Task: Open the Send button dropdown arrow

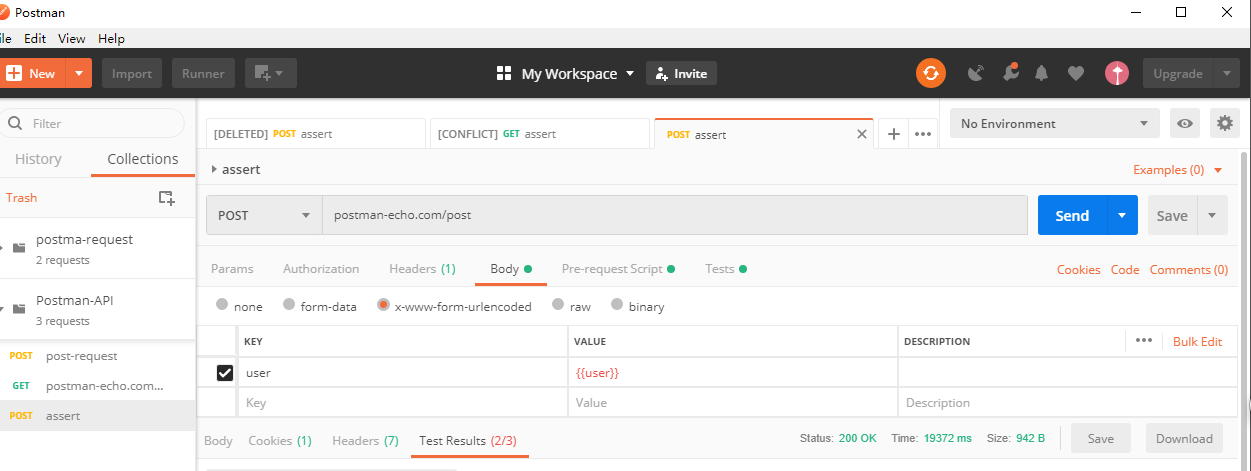Action: [1122, 215]
